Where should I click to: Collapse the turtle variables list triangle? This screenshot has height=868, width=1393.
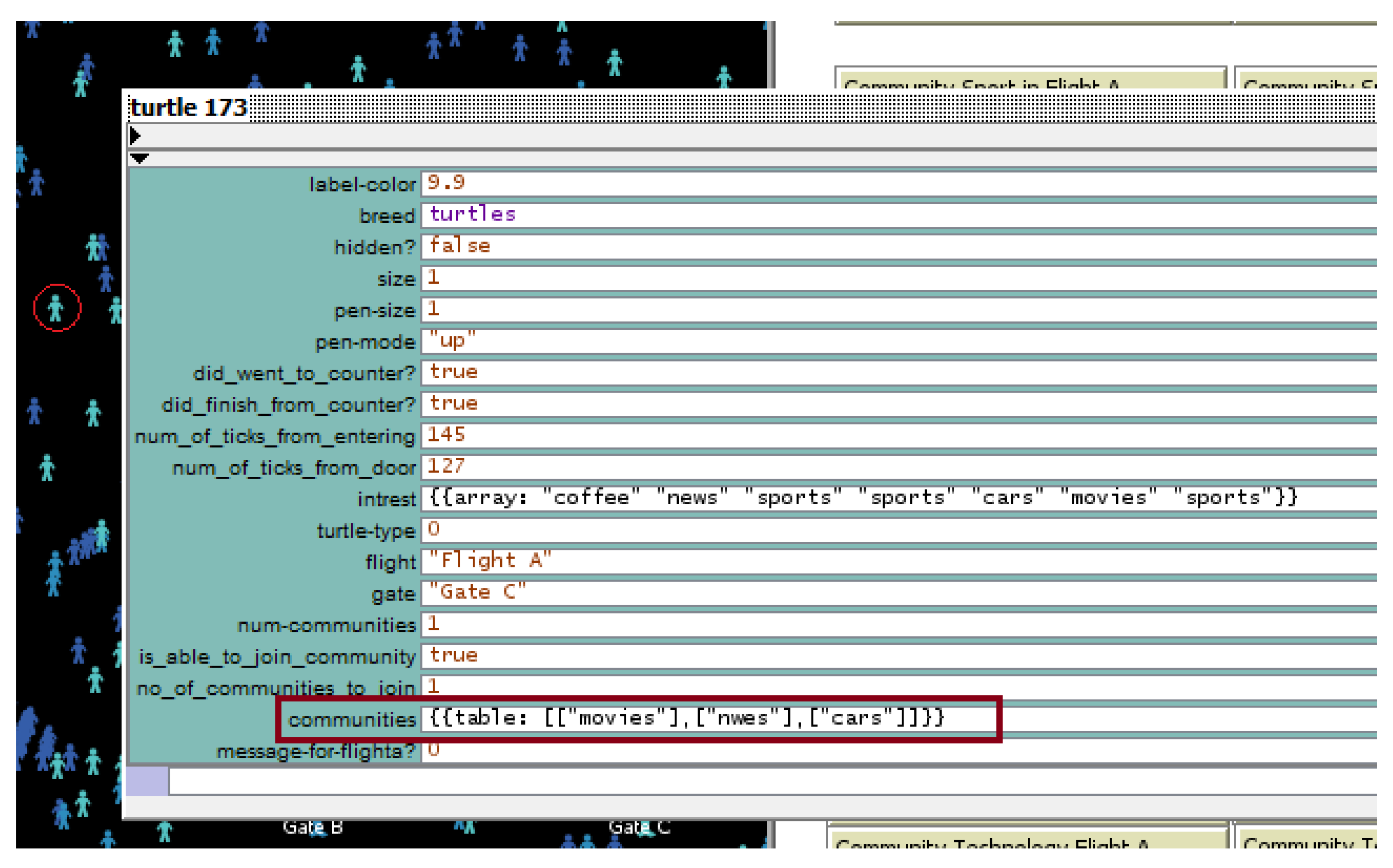coord(140,158)
